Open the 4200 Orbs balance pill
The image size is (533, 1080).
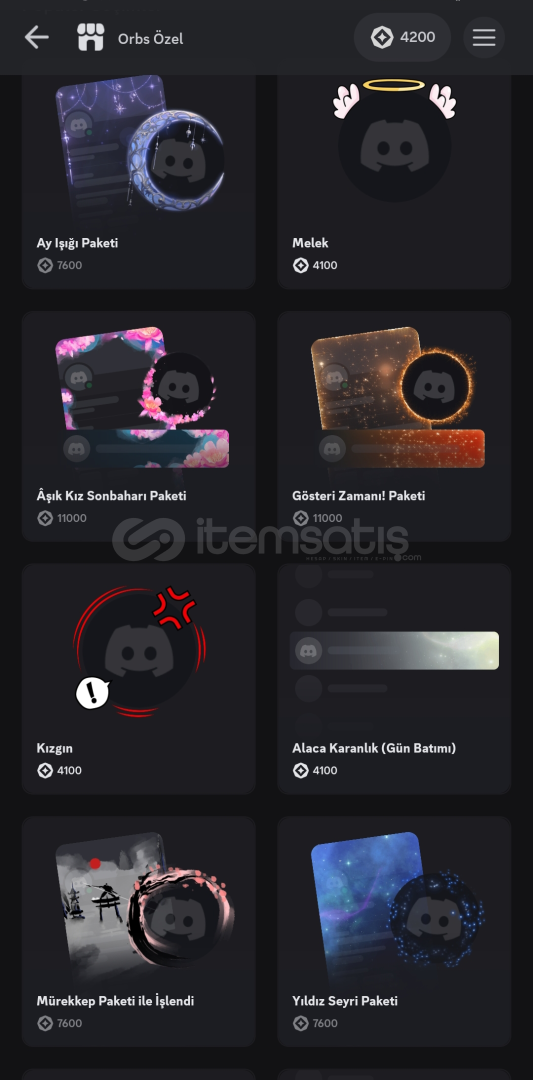tap(402, 37)
